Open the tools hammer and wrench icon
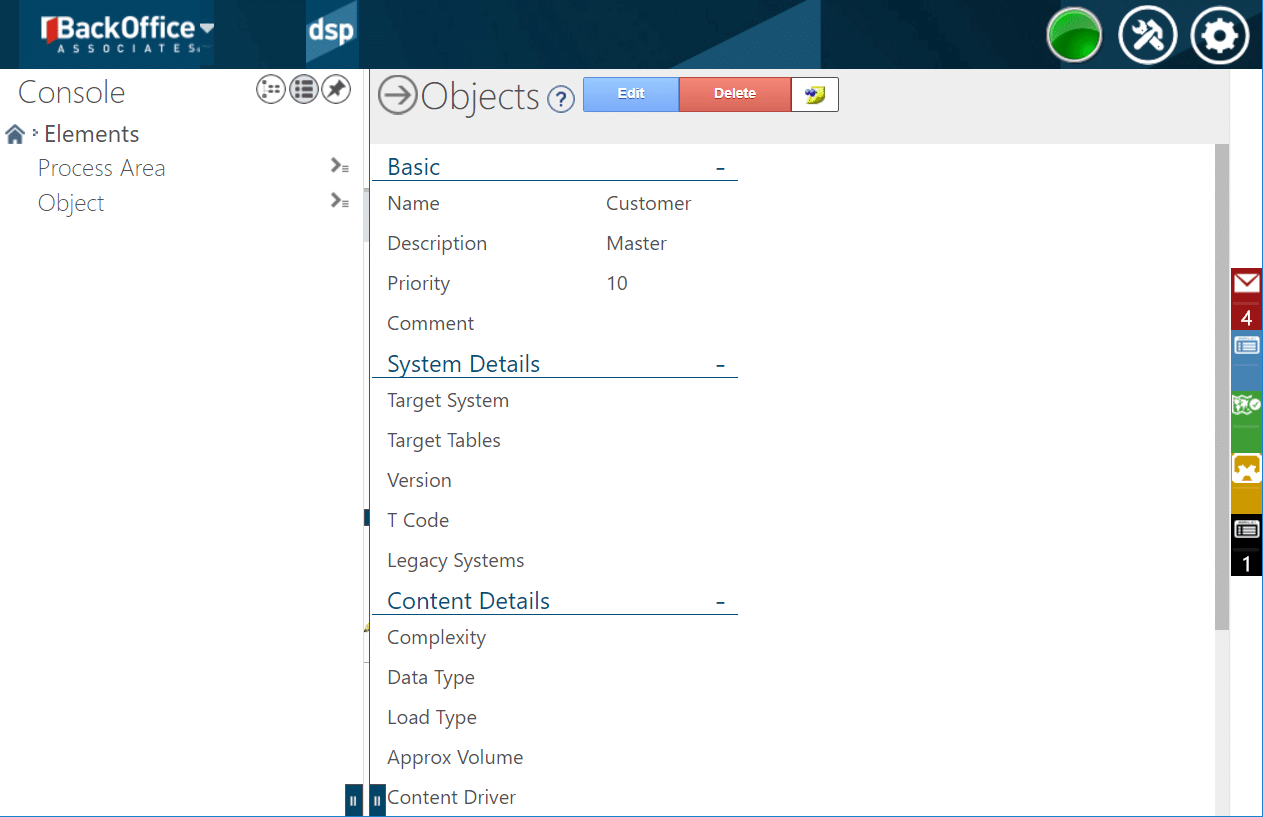Viewport: 1263px width, 817px height. [x=1147, y=36]
